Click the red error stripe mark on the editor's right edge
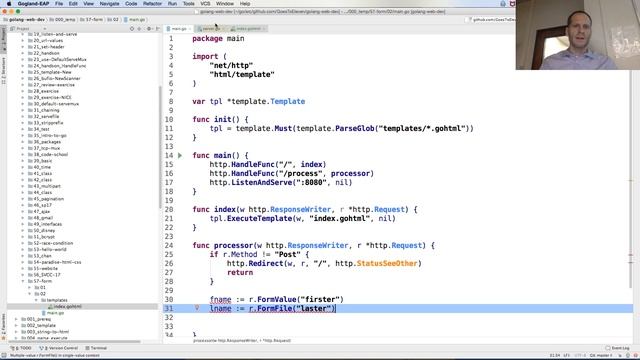Image resolution: width=640 pixels, height=360 pixels. pyautogui.click(x=631, y=255)
